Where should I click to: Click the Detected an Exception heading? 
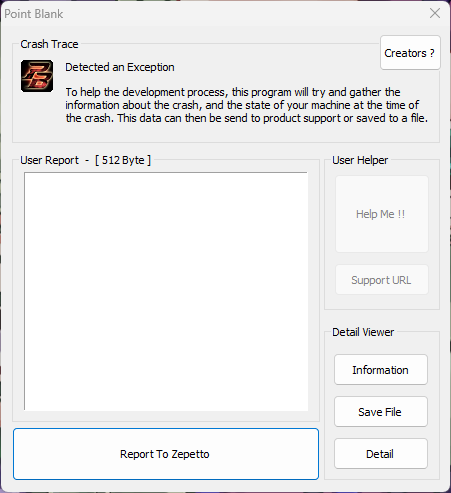(x=120, y=67)
